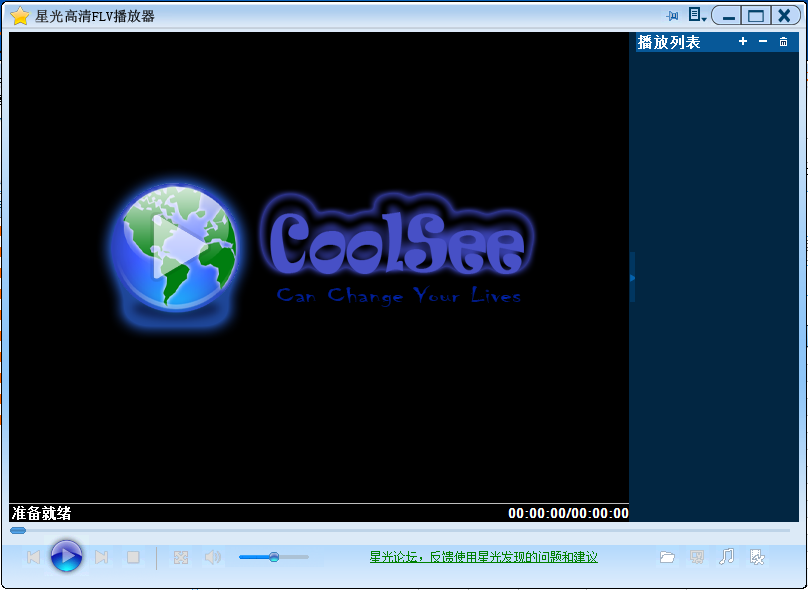Mute audio with the speaker icon
The height and width of the screenshot is (590, 808).
[213, 557]
